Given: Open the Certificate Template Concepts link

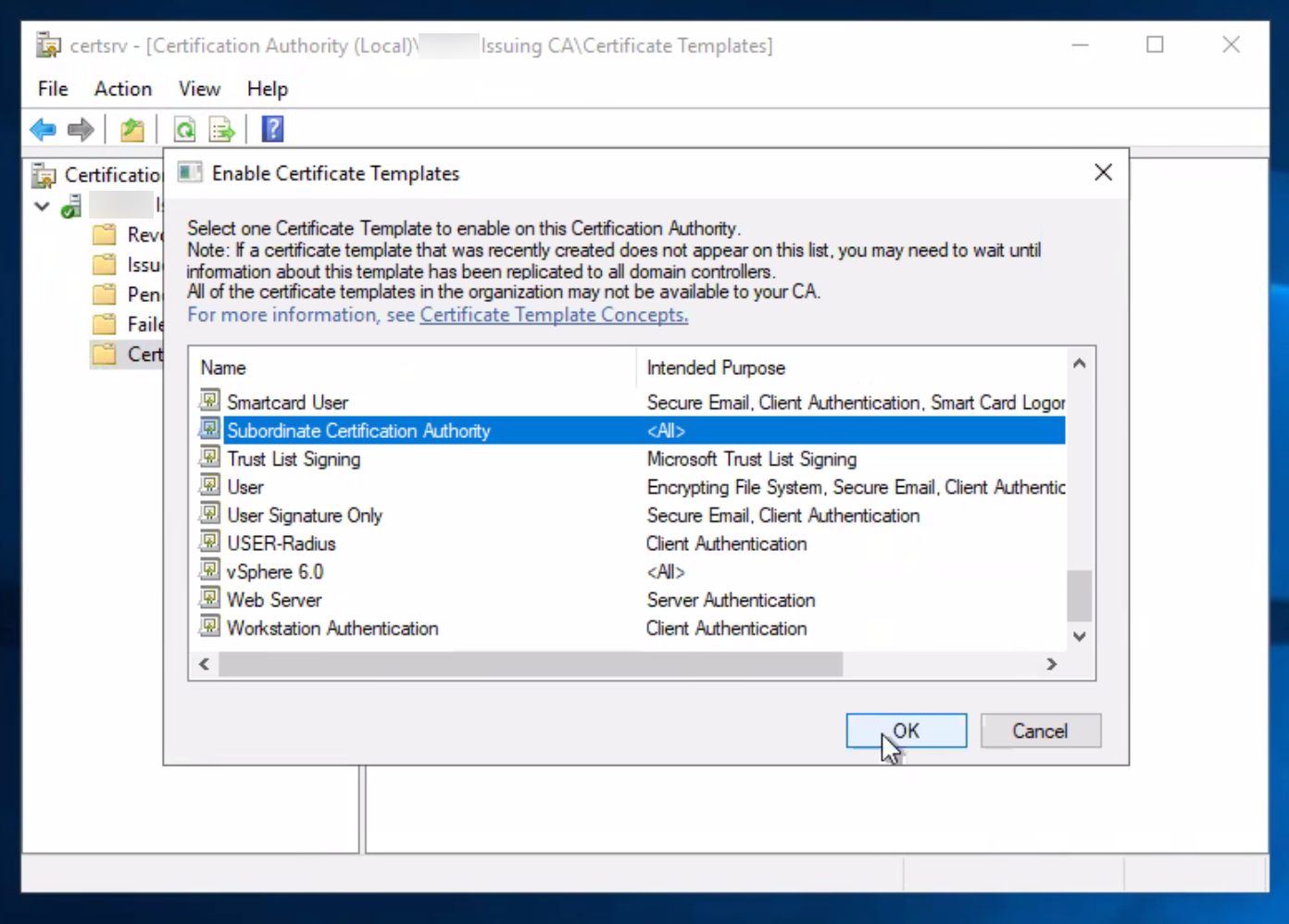Looking at the screenshot, I should [554, 315].
